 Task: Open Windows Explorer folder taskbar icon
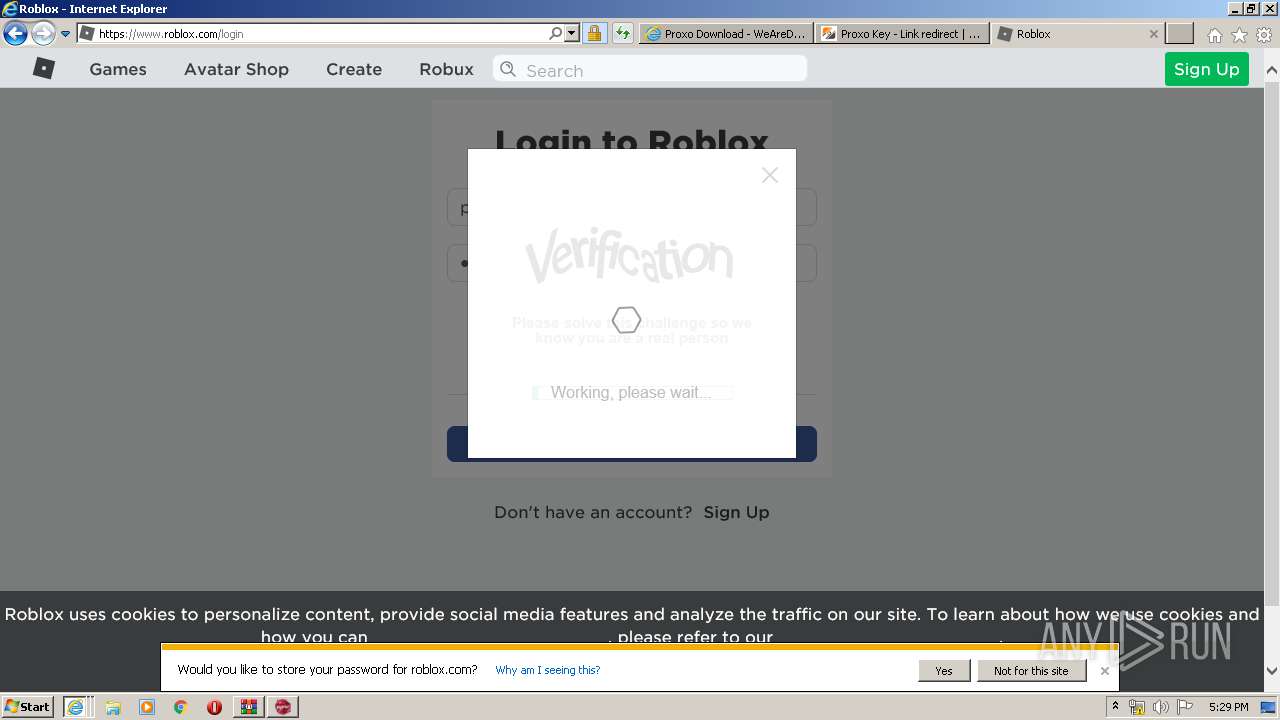click(x=113, y=707)
